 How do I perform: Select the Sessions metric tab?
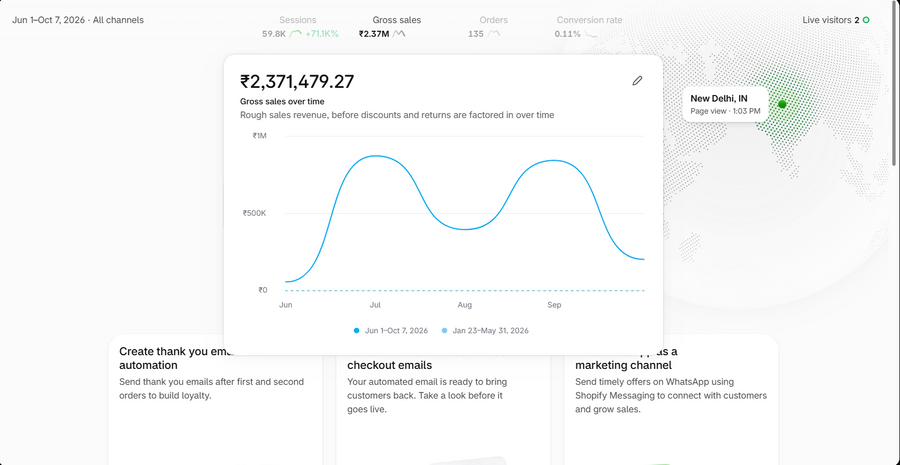(x=300, y=26)
